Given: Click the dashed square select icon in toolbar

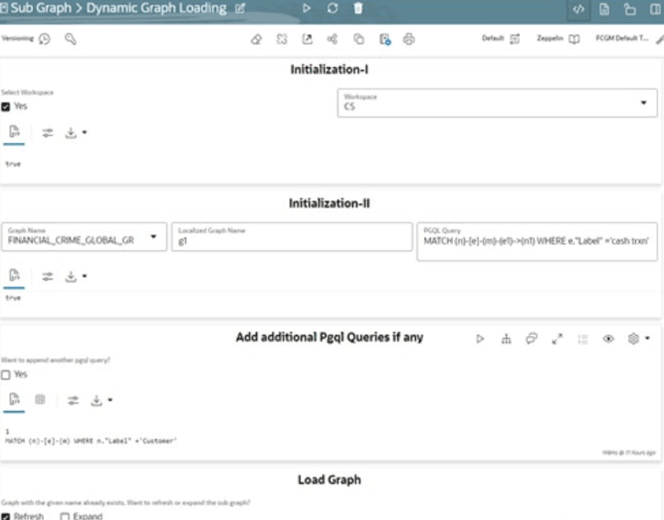Looking at the screenshot, I should (282, 39).
